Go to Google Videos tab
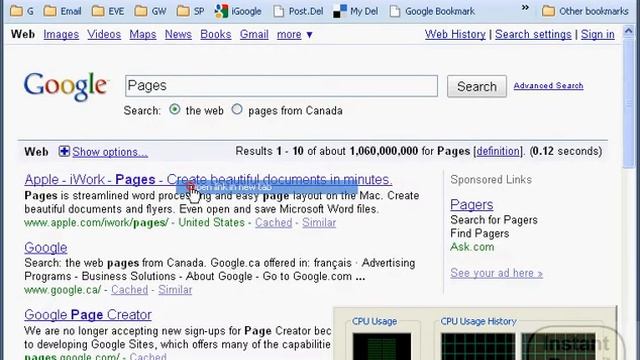Viewport: 640px width, 360px height. pyautogui.click(x=104, y=35)
